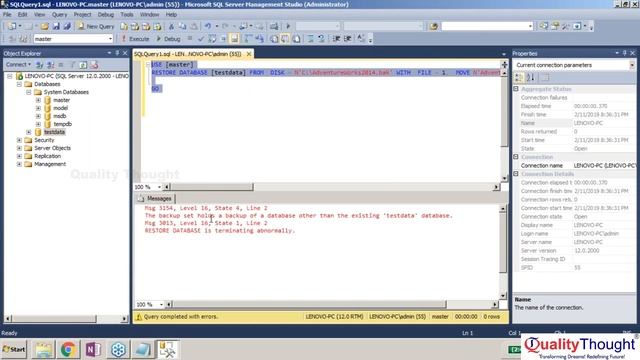640x360 pixels.
Task: Start Debug from the SQL toolbar
Action: 169,39
